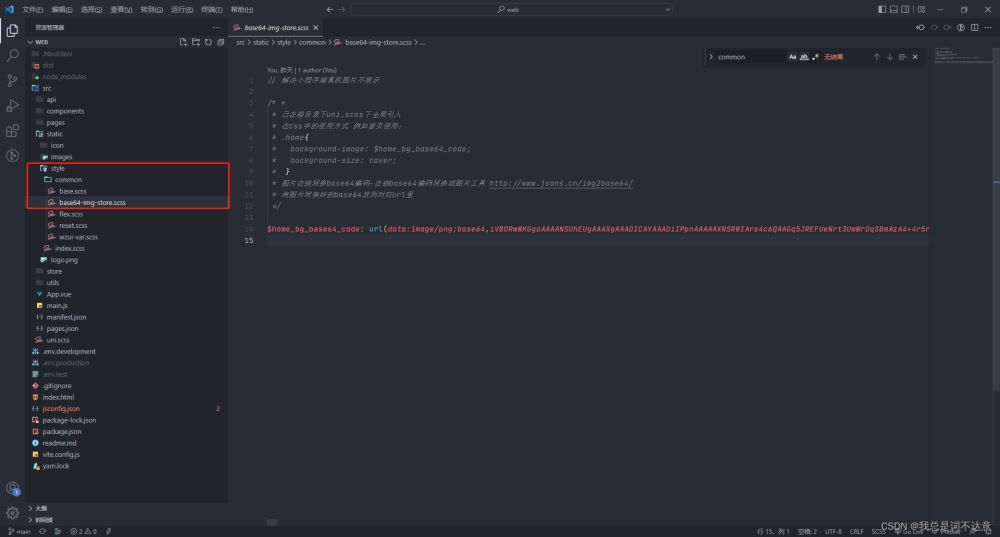Viewport: 1000px width, 537px height.
Task: Click the New File icon in explorer header
Action: [183, 42]
